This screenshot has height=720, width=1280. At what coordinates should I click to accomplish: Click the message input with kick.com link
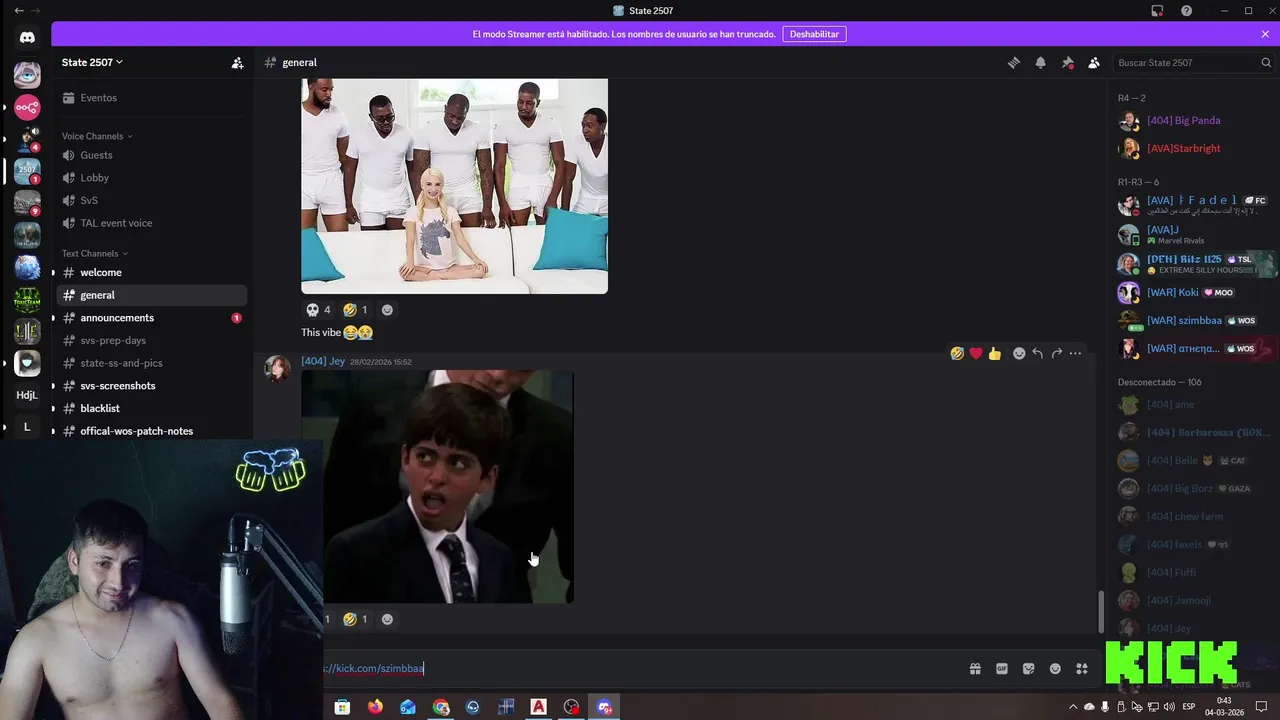click(x=640, y=668)
